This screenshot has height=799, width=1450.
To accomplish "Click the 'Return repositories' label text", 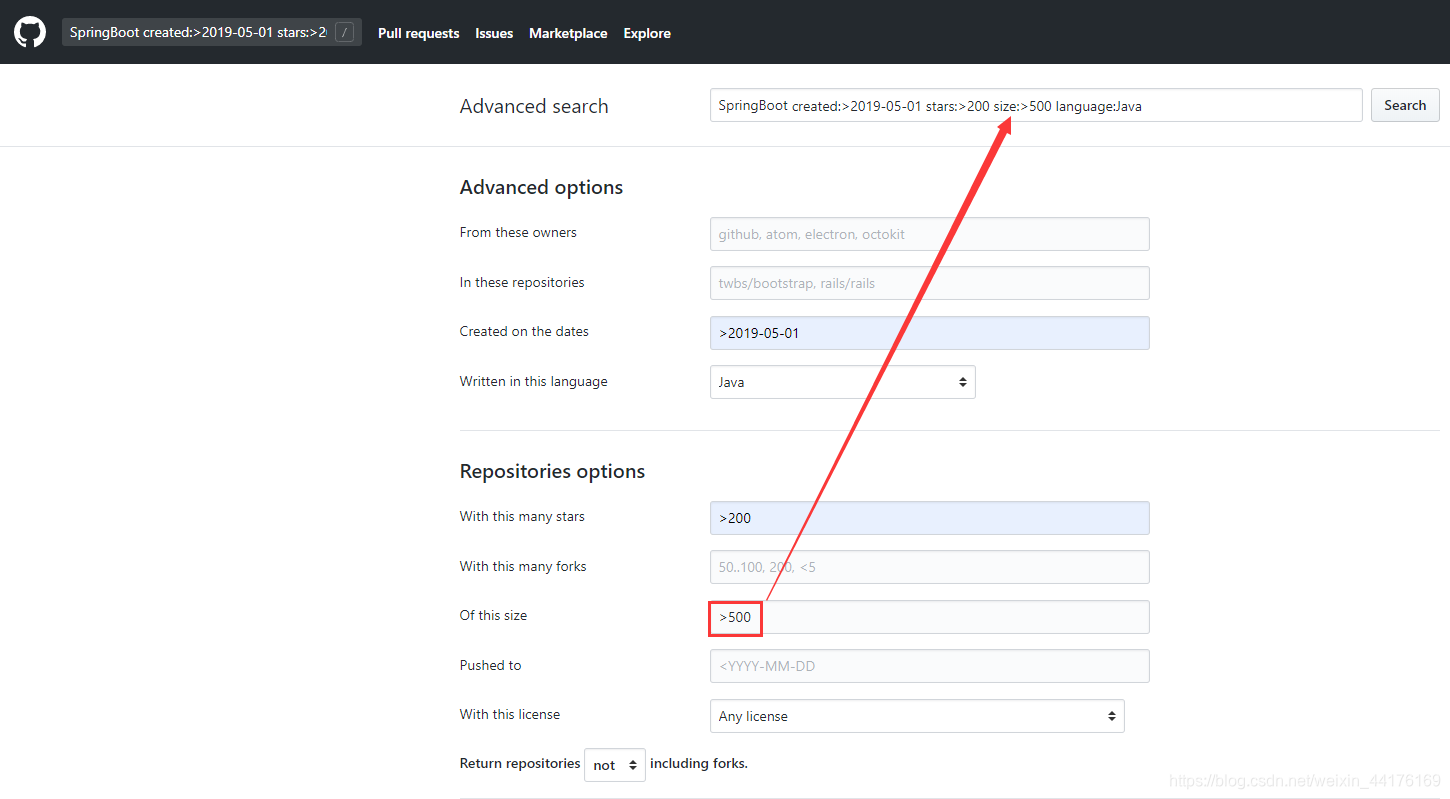I will point(520,763).
